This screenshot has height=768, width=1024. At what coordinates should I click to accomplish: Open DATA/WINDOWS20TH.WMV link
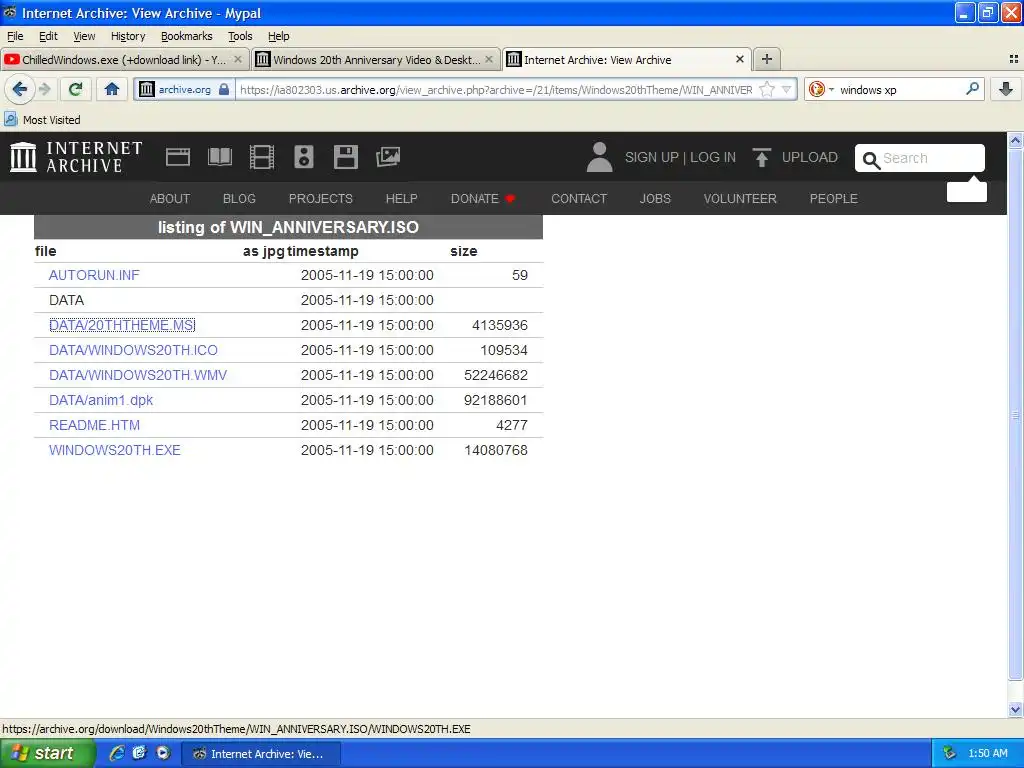point(138,375)
